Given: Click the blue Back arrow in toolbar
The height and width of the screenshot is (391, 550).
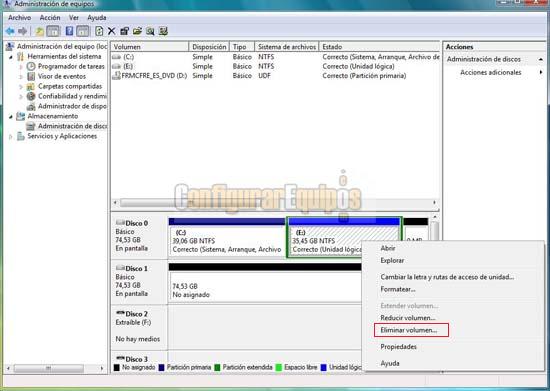Looking at the screenshot, I should [x=10, y=31].
